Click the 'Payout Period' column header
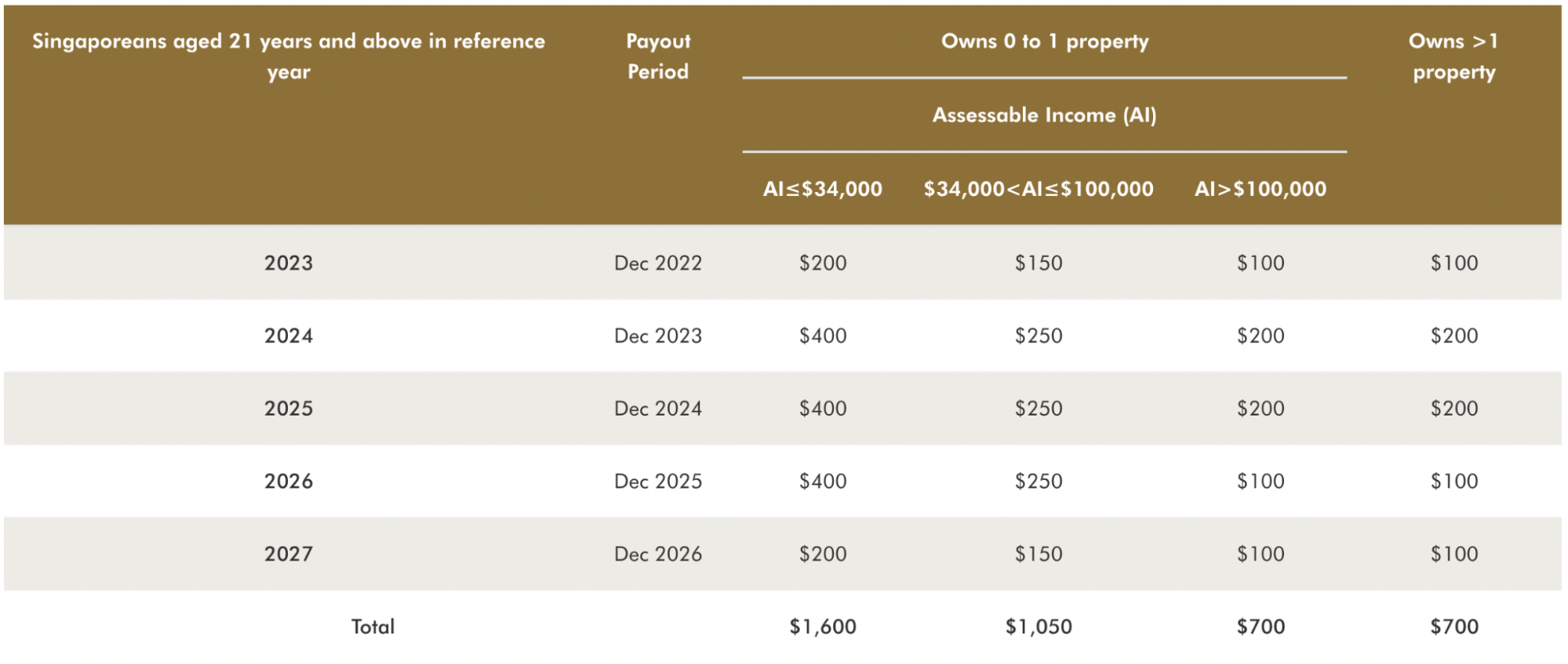 pos(658,56)
